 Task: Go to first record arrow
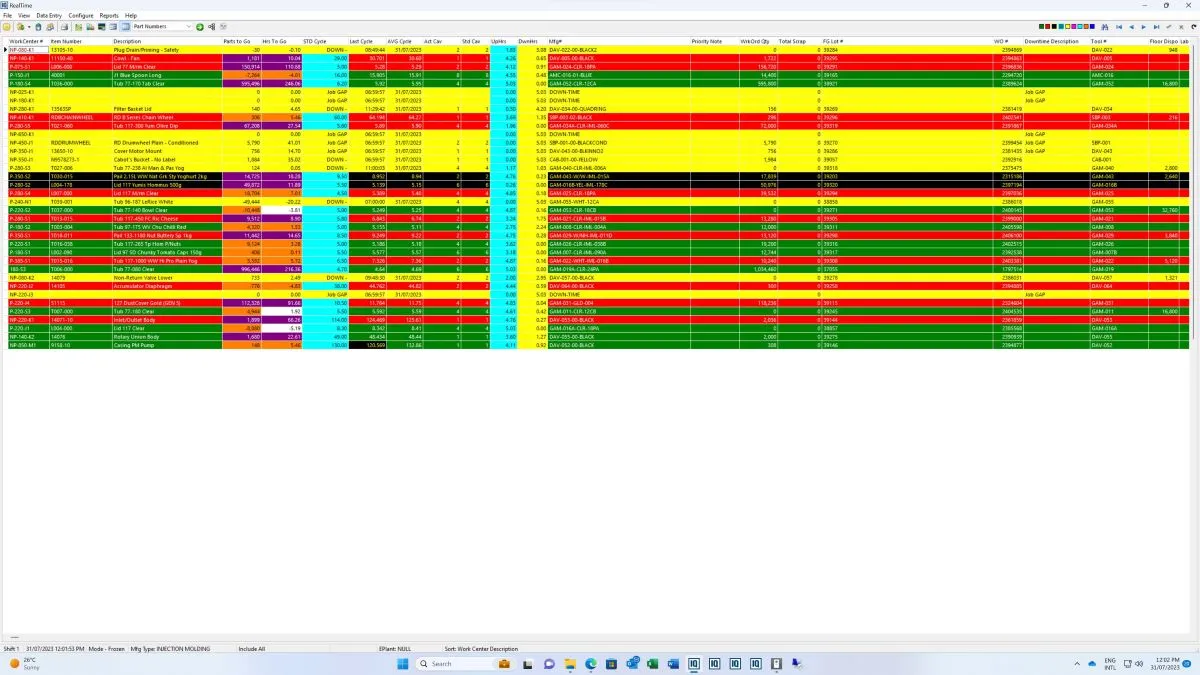tap(1119, 26)
